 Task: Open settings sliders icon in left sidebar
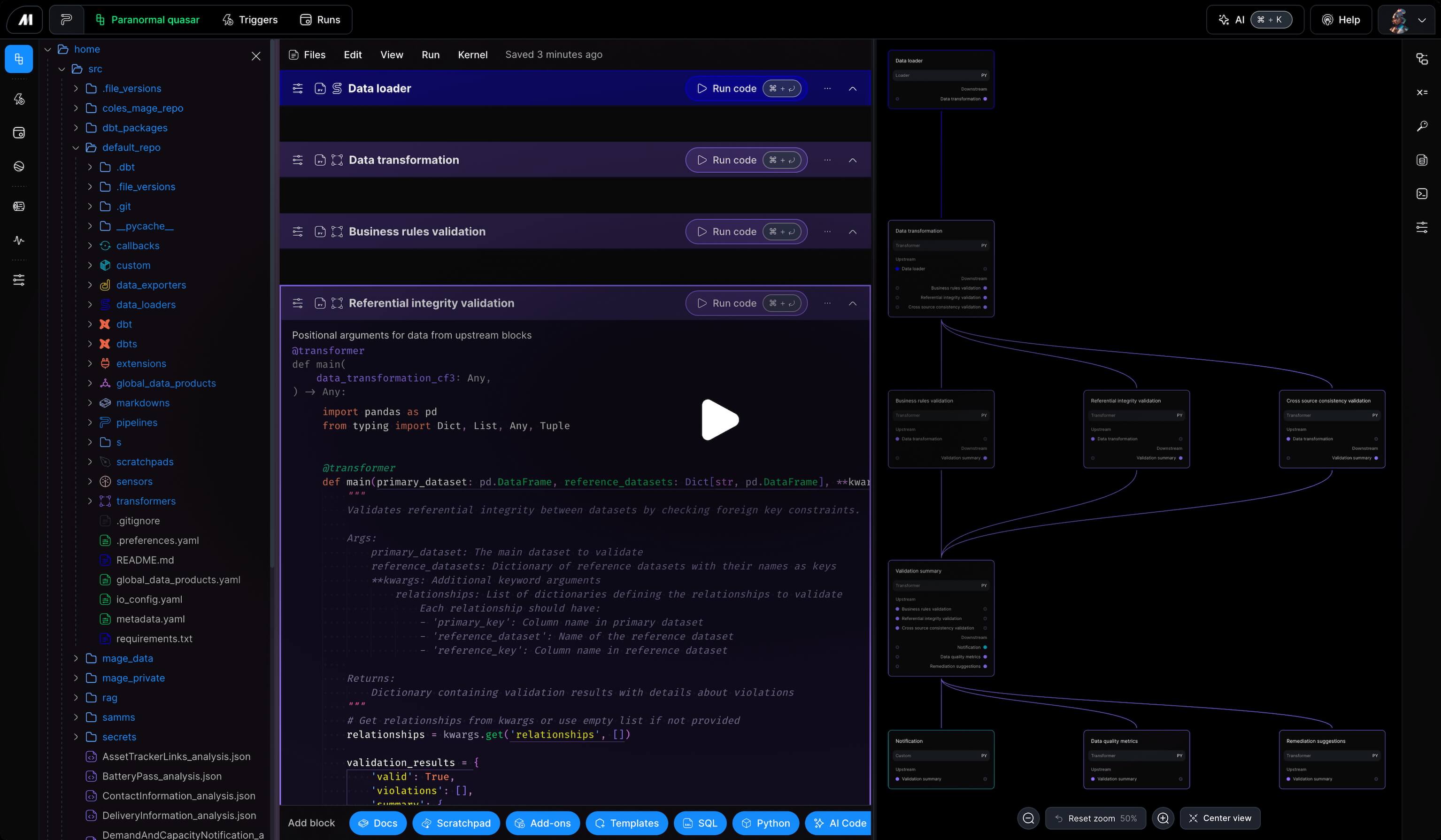[19, 280]
